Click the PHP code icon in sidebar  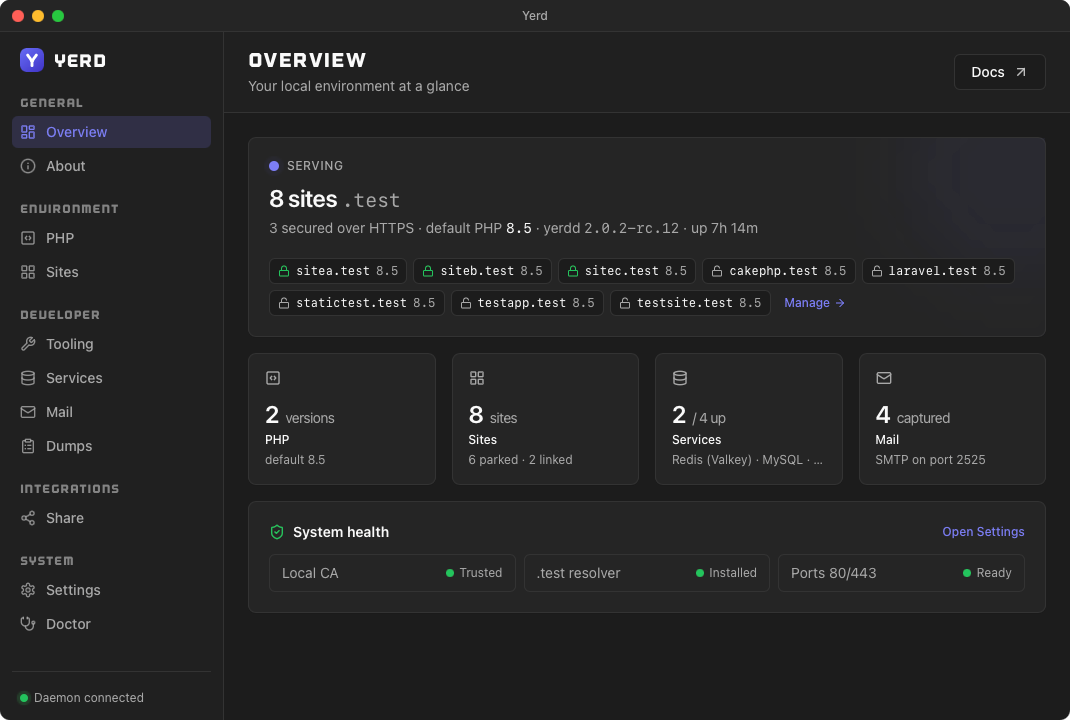tap(28, 238)
